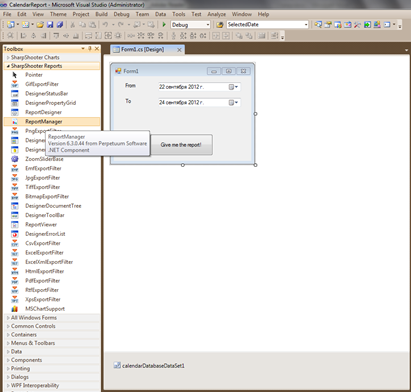Select the HtmlExportFilter toolbox item
Screen dimensions: 411x392
click(52, 271)
